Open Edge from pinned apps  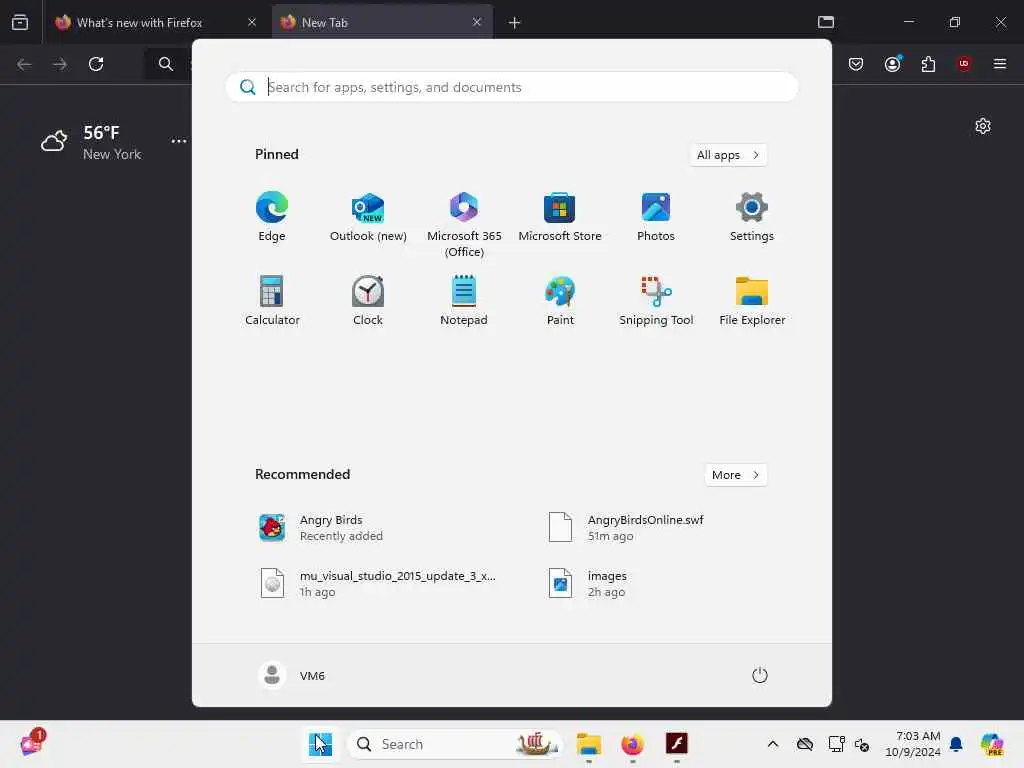pyautogui.click(x=272, y=217)
